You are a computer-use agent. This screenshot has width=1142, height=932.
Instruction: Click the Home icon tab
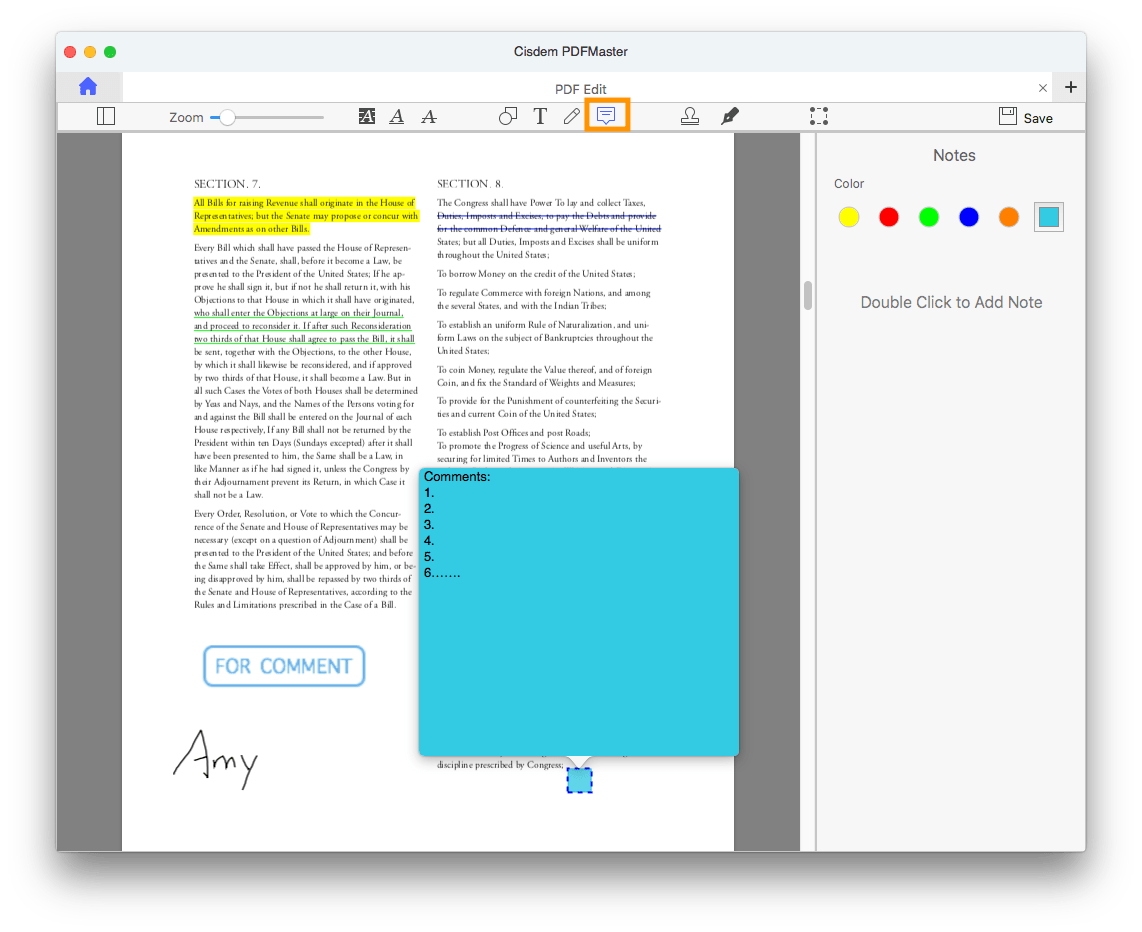[89, 87]
